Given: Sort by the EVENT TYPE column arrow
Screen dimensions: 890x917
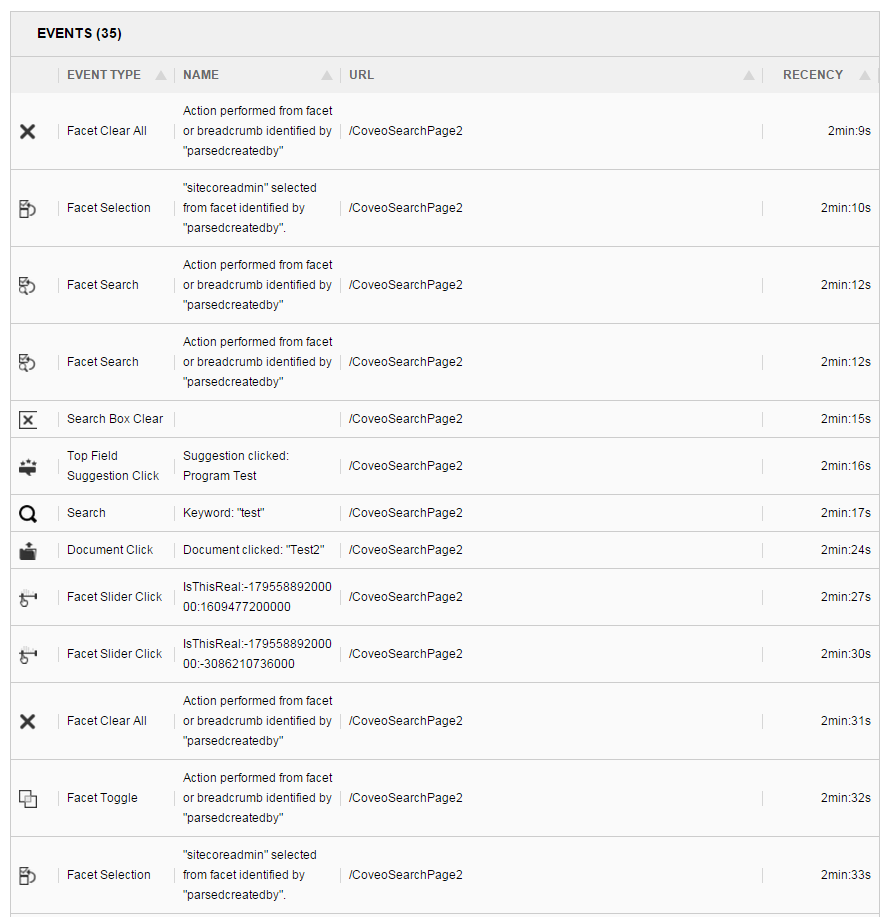Looking at the screenshot, I should point(160,74).
